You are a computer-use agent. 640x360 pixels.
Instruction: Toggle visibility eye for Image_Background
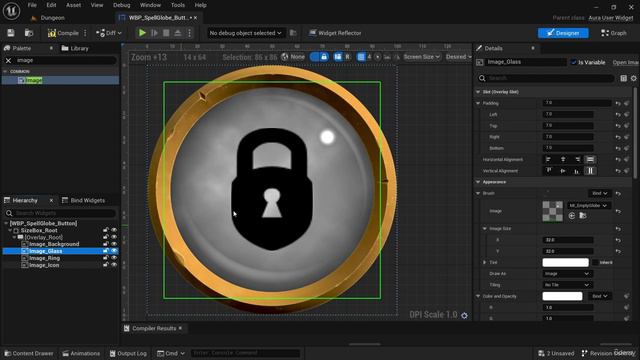[x=114, y=244]
